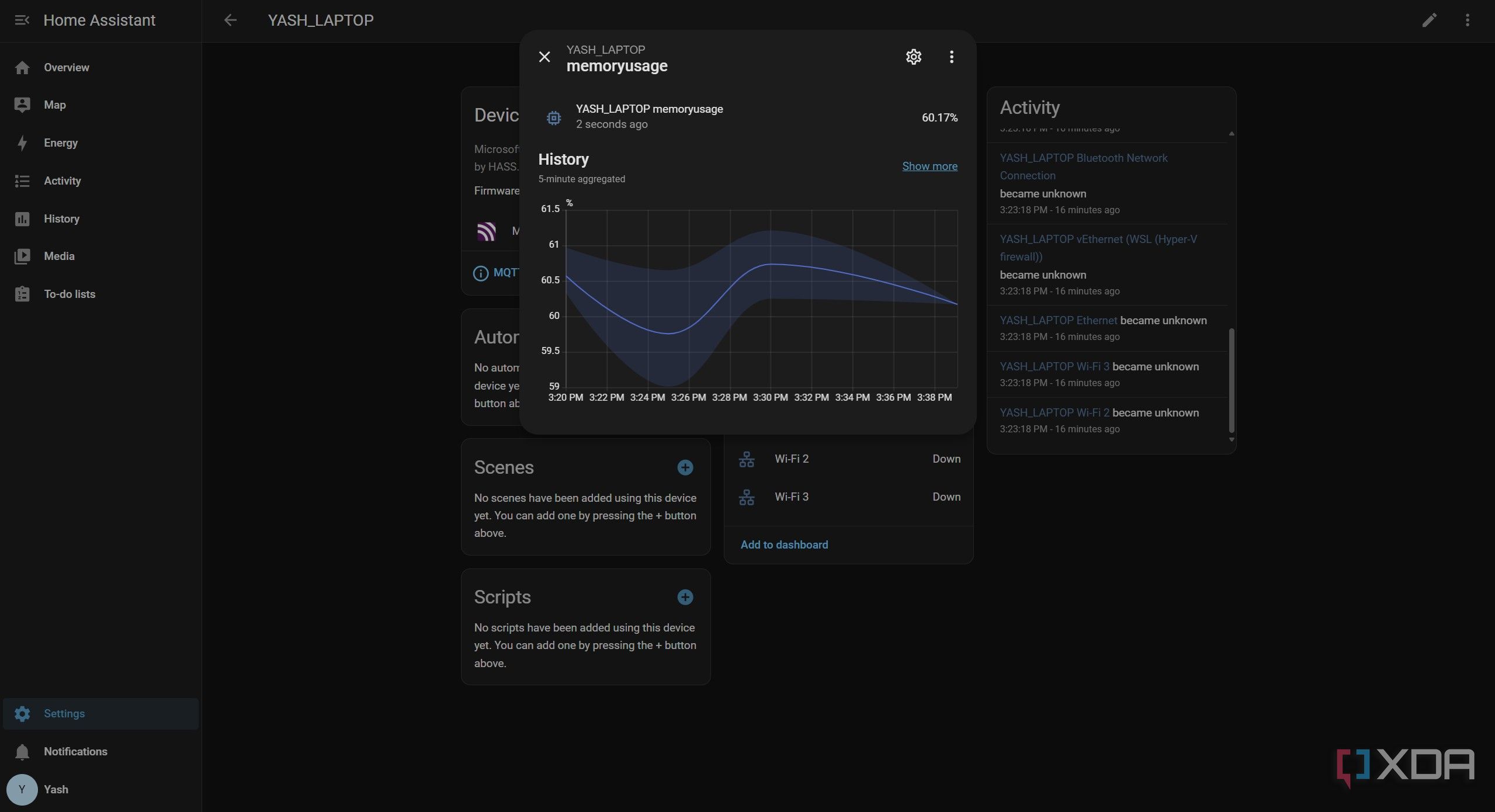Viewport: 1495px width, 812px height.
Task: Open the Map page
Action: pos(100,105)
